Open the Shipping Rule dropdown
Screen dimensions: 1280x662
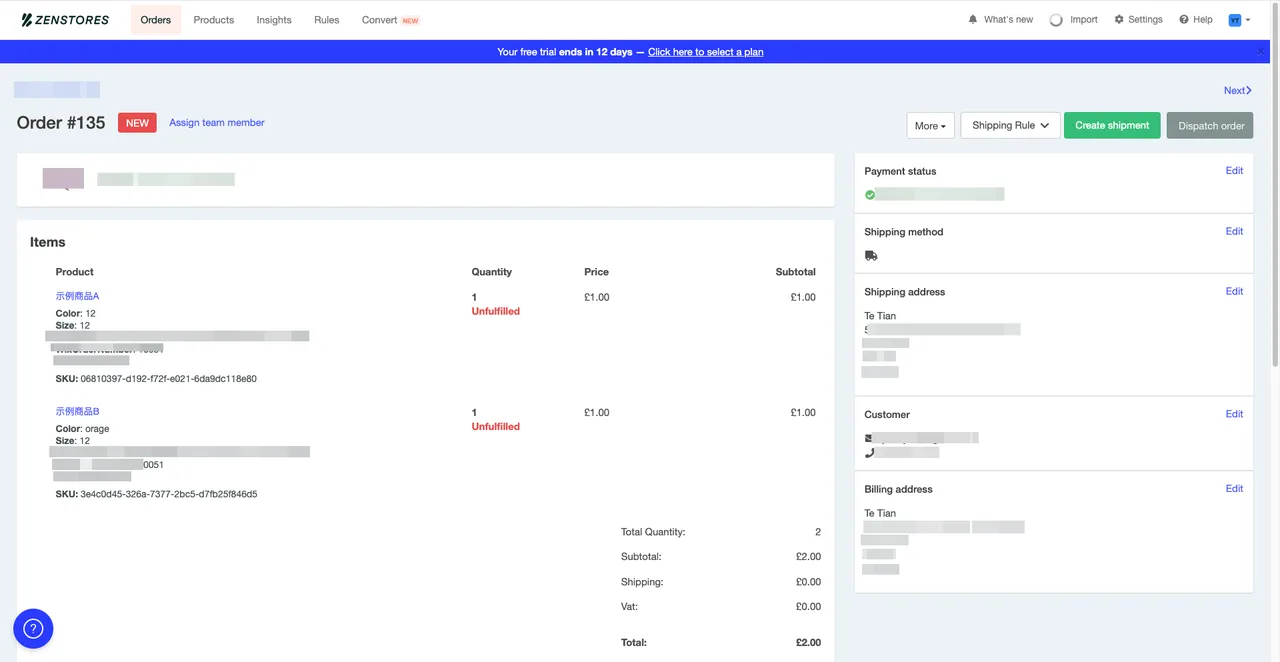point(1010,126)
